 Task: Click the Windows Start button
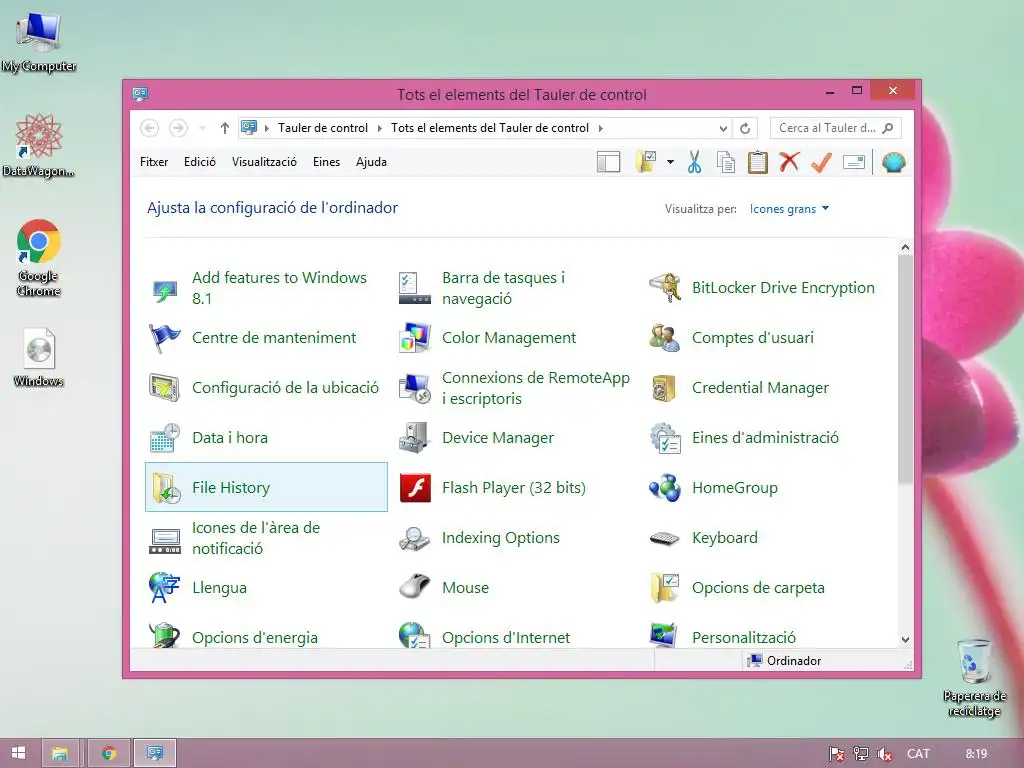point(18,753)
